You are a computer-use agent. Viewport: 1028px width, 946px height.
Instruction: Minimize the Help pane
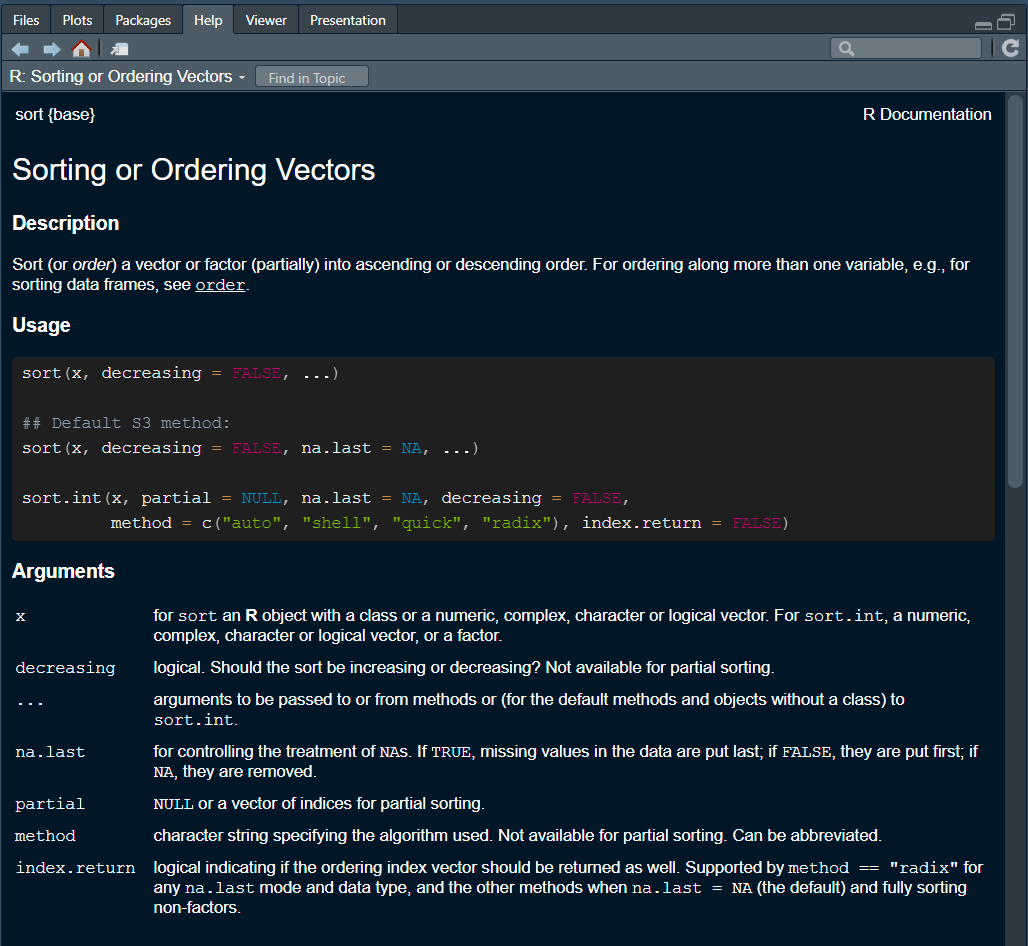984,24
